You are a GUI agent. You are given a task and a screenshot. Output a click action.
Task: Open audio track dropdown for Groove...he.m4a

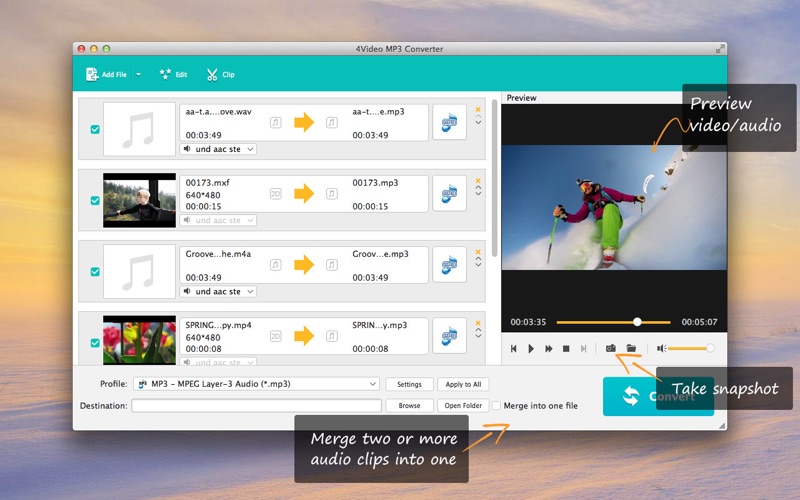tap(218, 291)
